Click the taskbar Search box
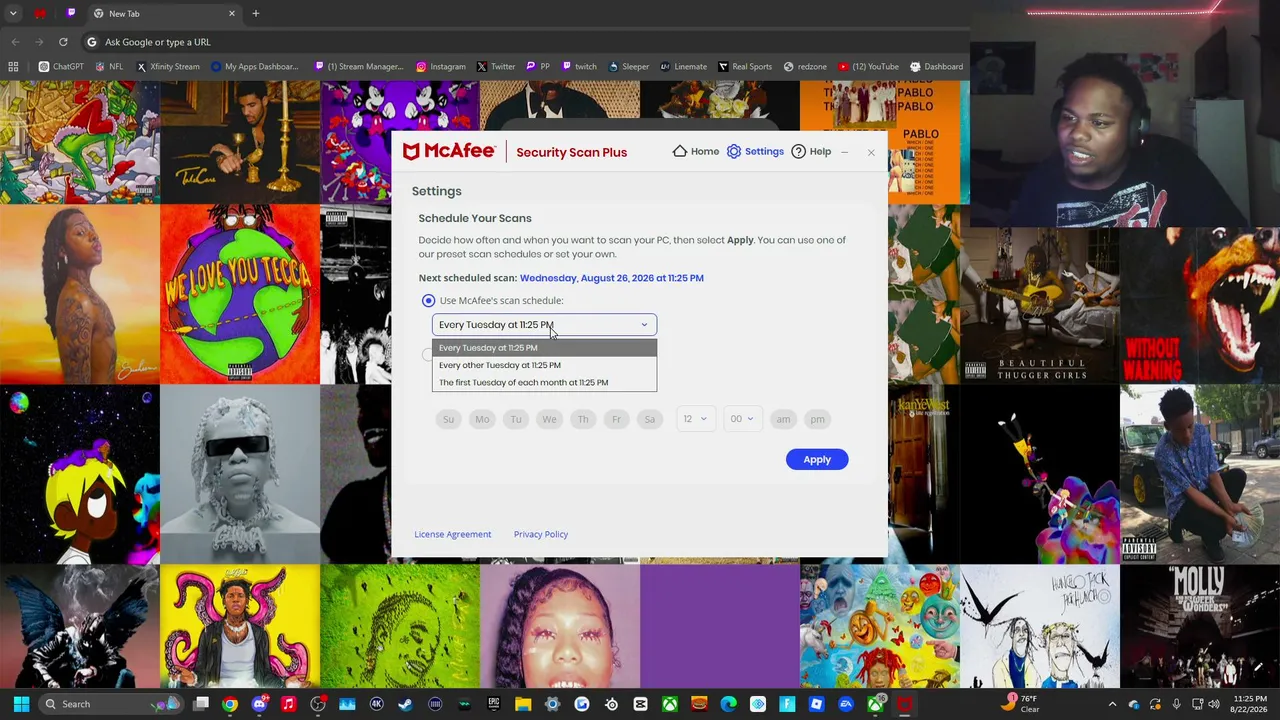The height and width of the screenshot is (720, 1280). click(111, 704)
